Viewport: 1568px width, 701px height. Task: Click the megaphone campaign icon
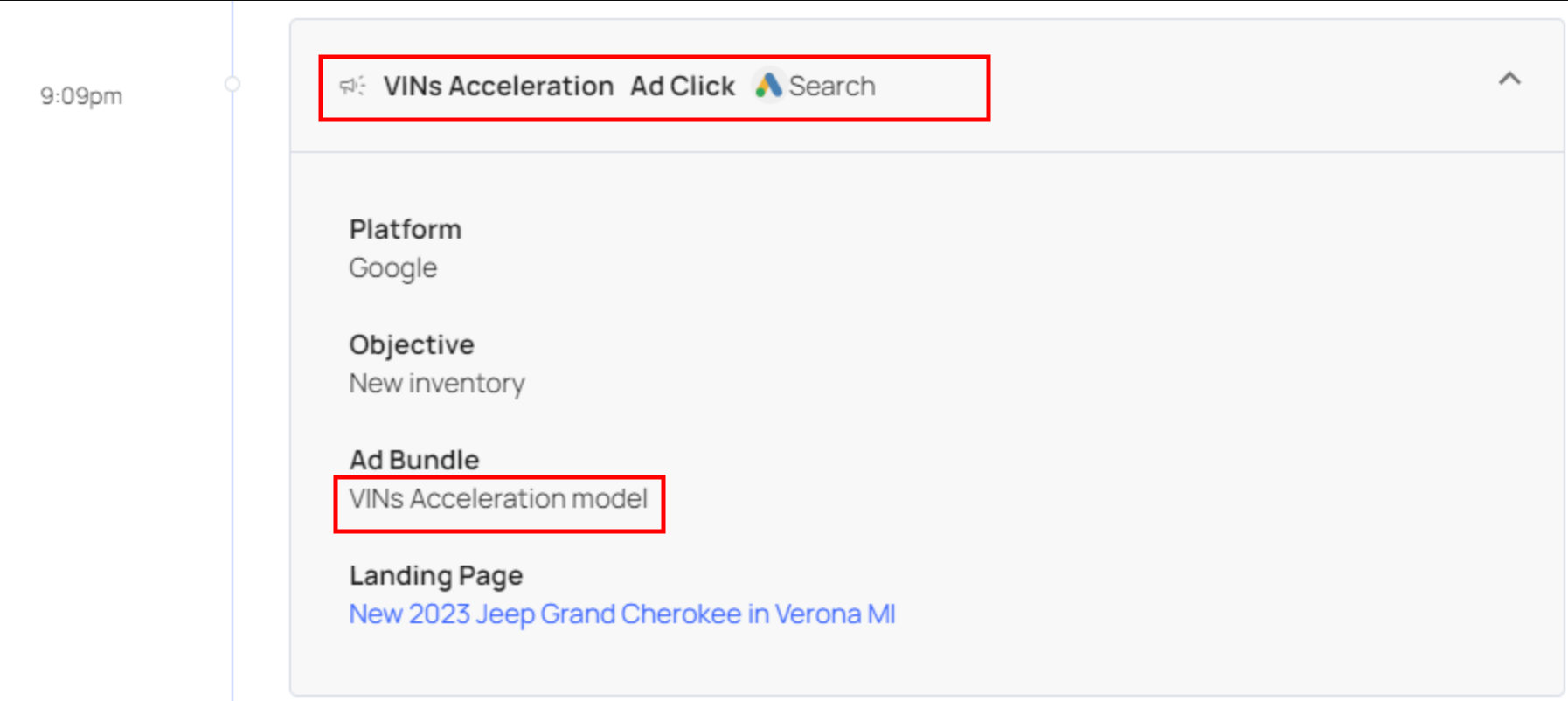352,86
